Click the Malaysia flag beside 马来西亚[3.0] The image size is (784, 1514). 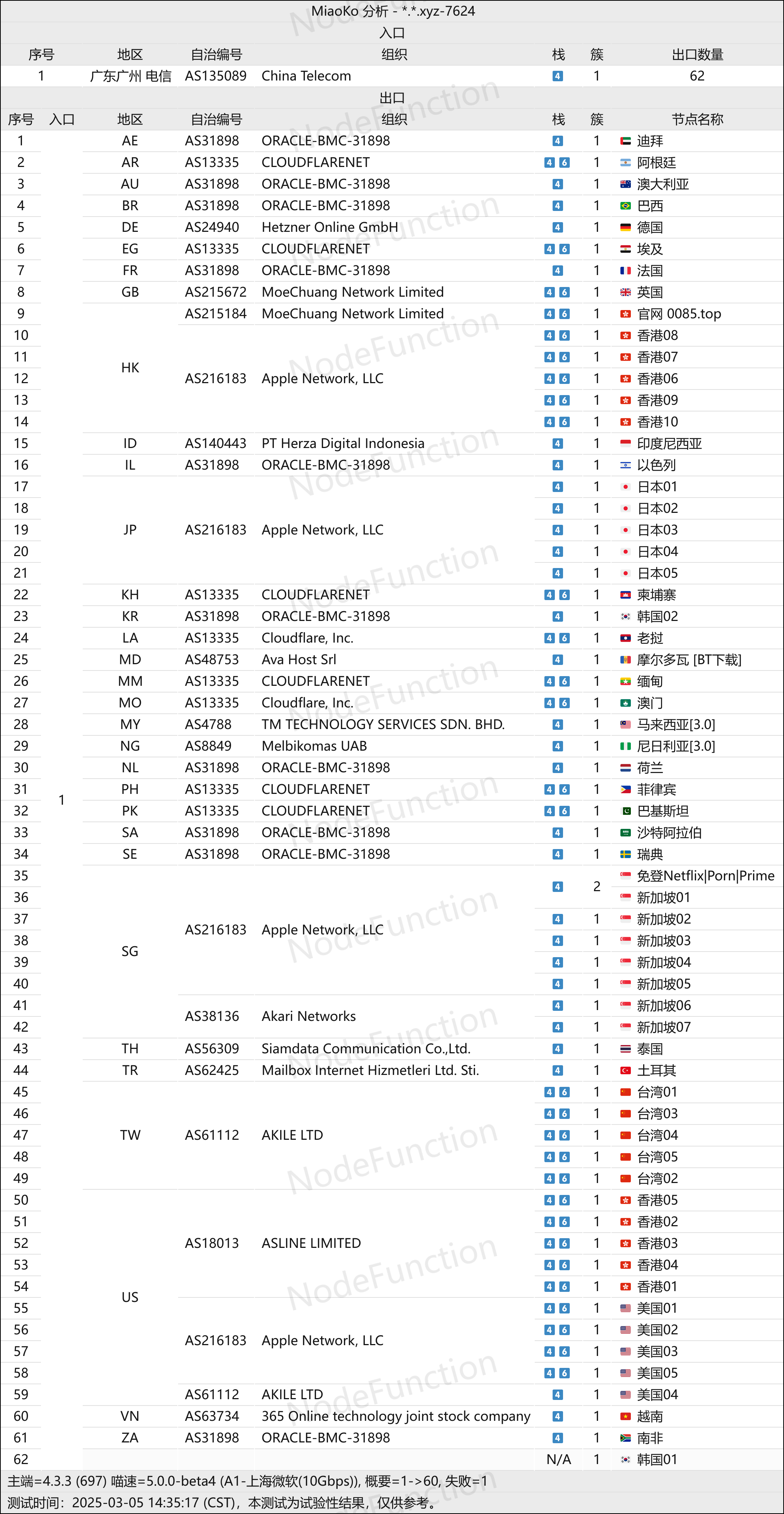click(x=625, y=725)
